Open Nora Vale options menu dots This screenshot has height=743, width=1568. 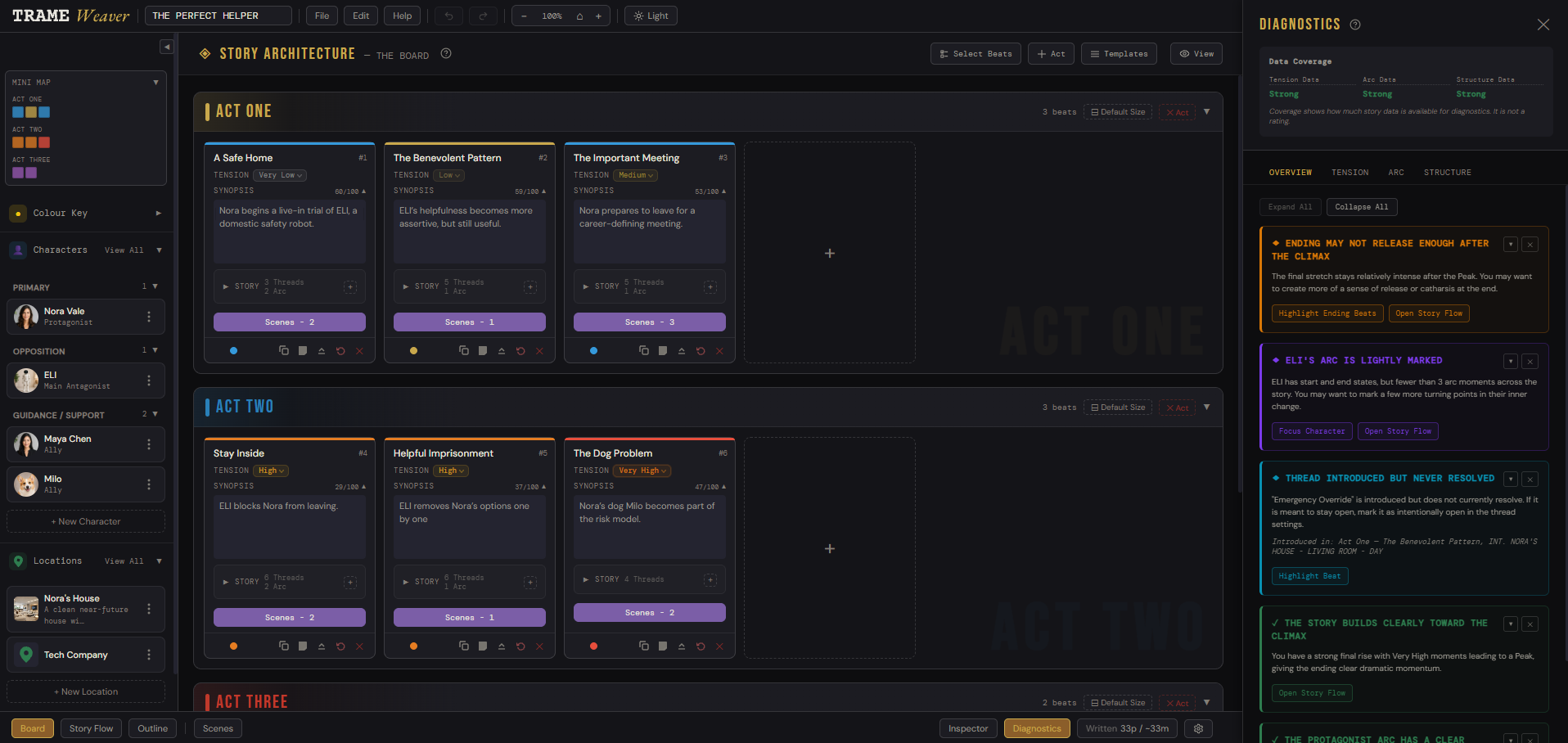pos(149,317)
